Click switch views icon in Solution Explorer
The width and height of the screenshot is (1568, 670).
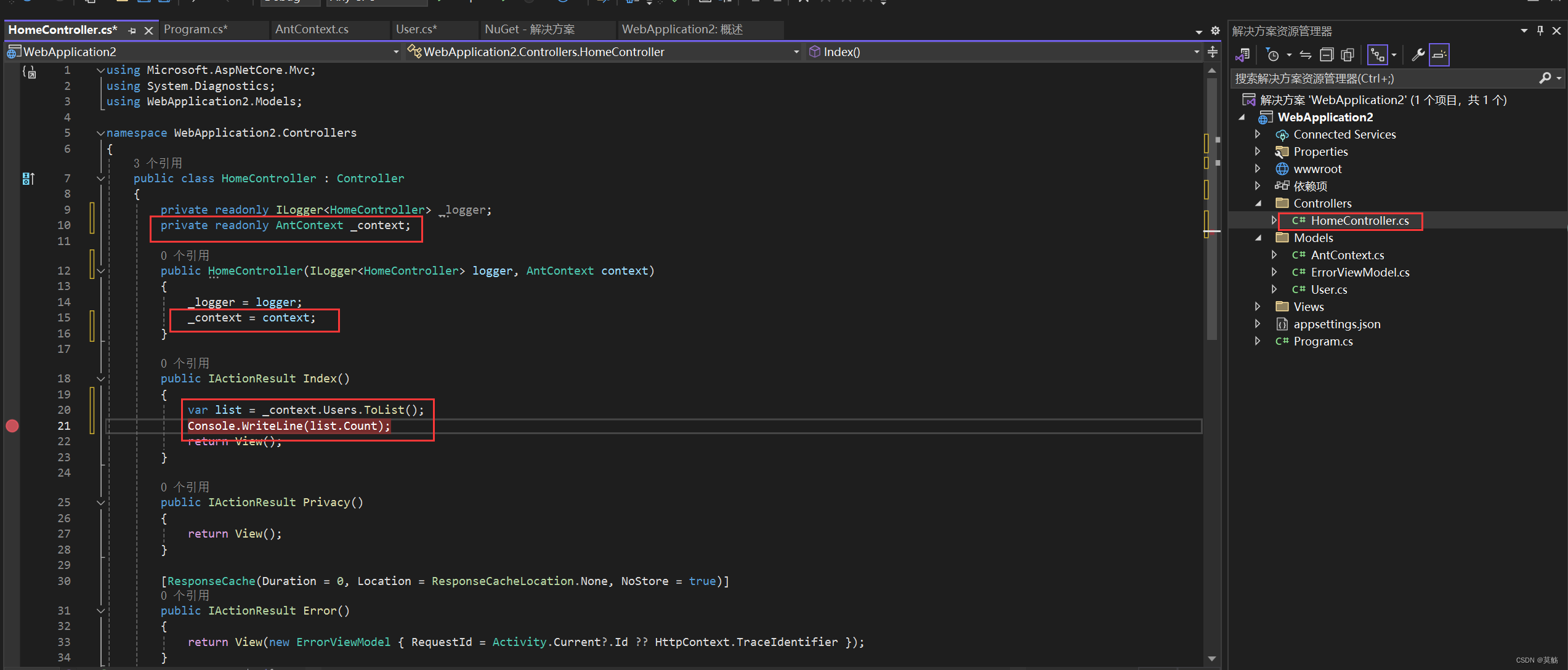pyautogui.click(x=1243, y=55)
